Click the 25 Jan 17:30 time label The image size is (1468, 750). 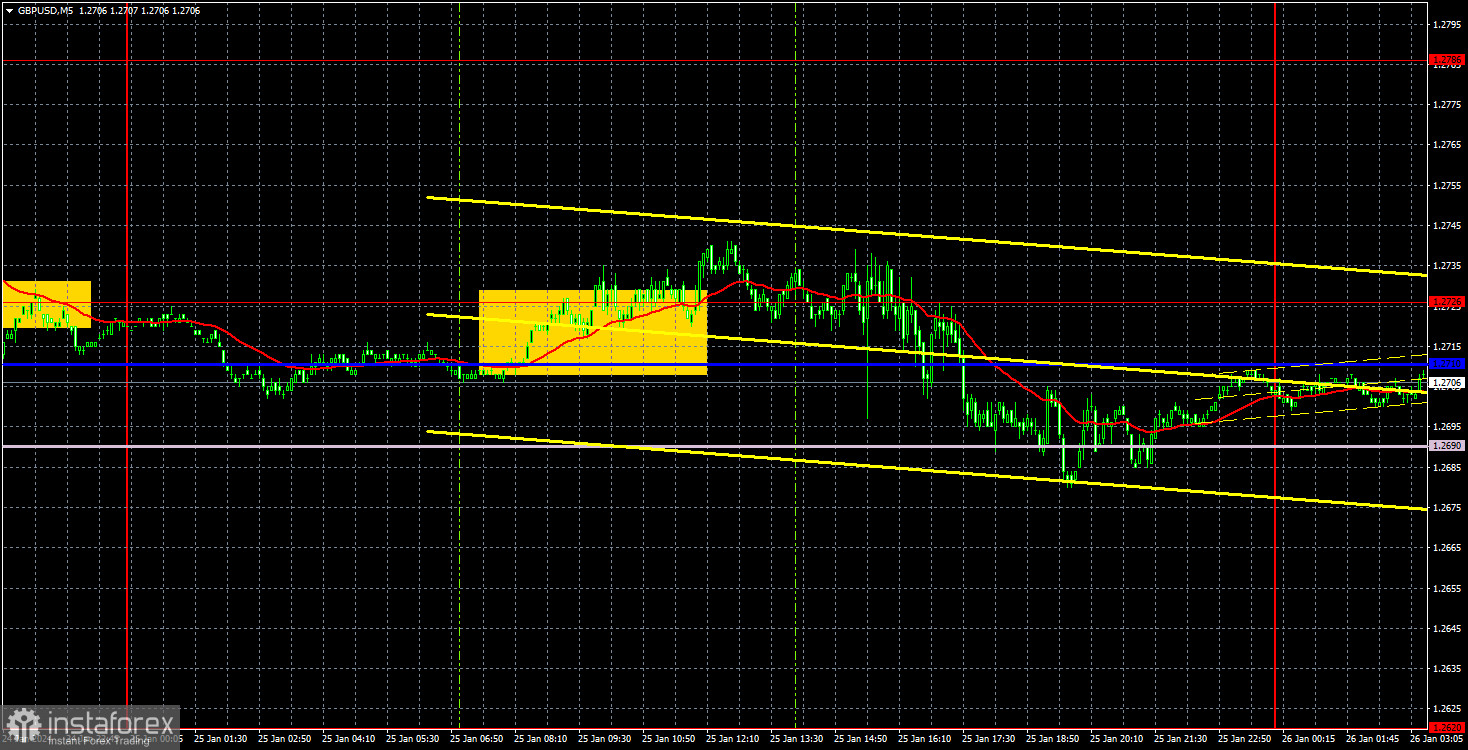pyautogui.click(x=988, y=739)
